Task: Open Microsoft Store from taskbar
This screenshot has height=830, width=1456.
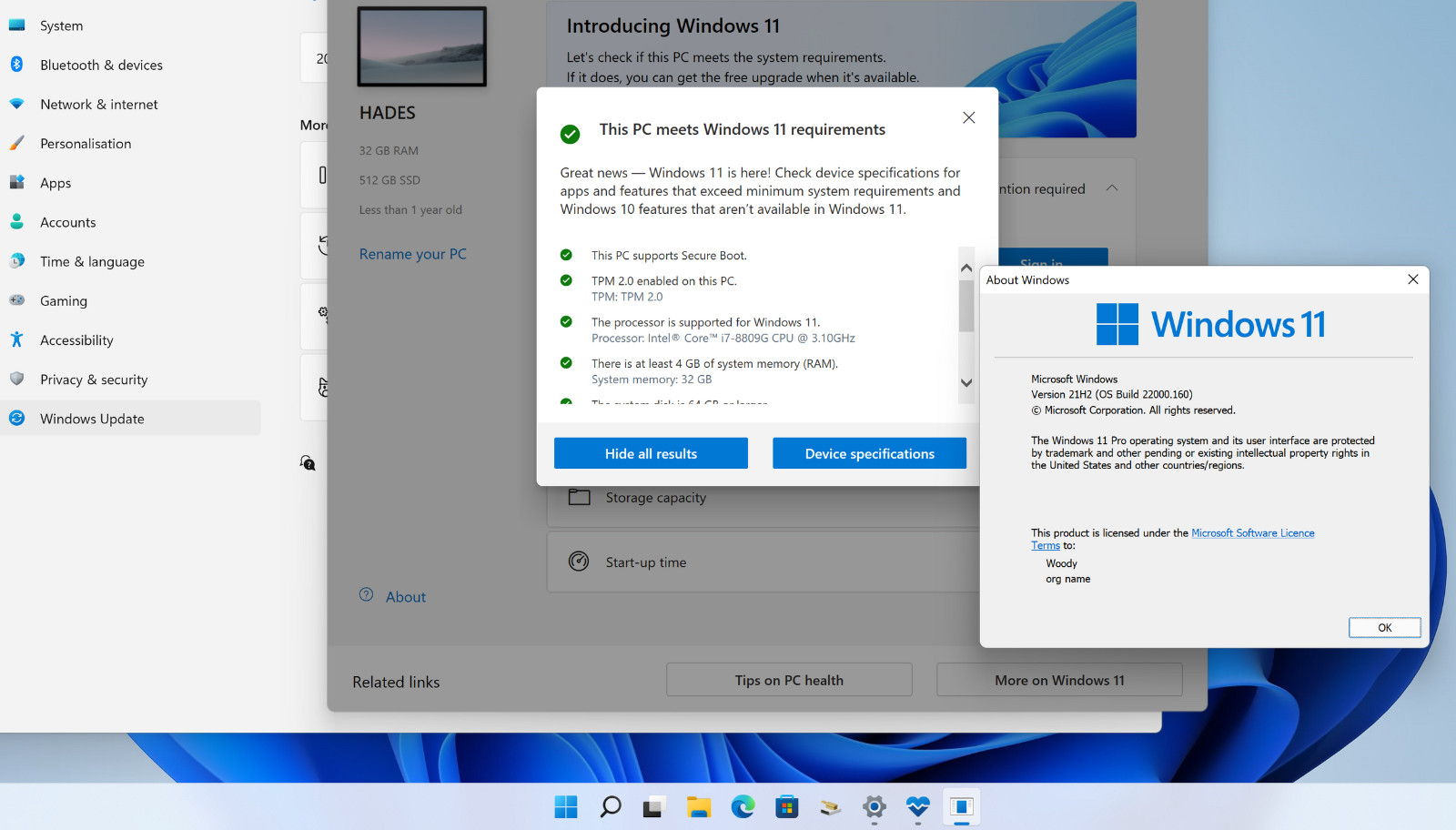Action: [786, 807]
